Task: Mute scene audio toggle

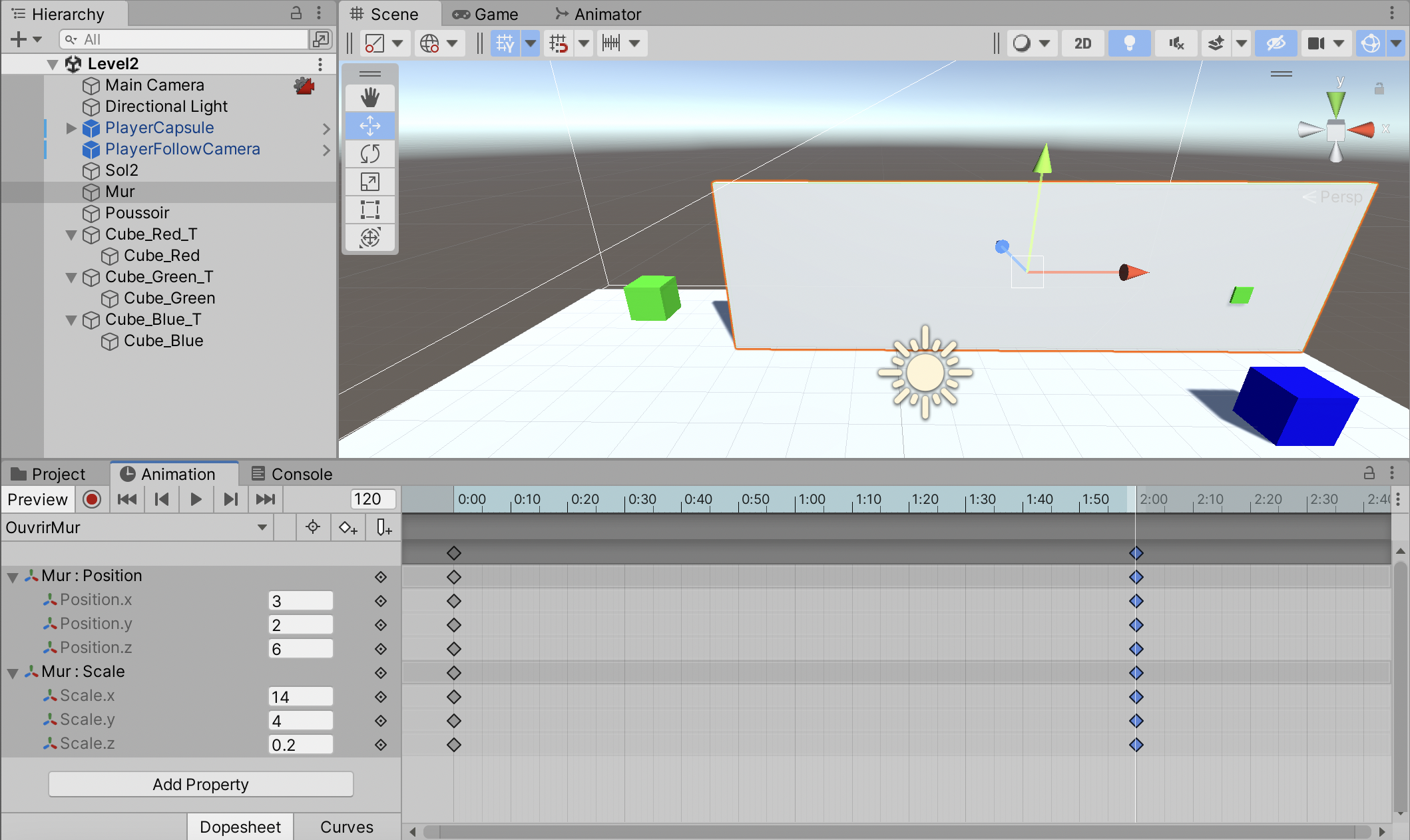Action: (x=1176, y=44)
